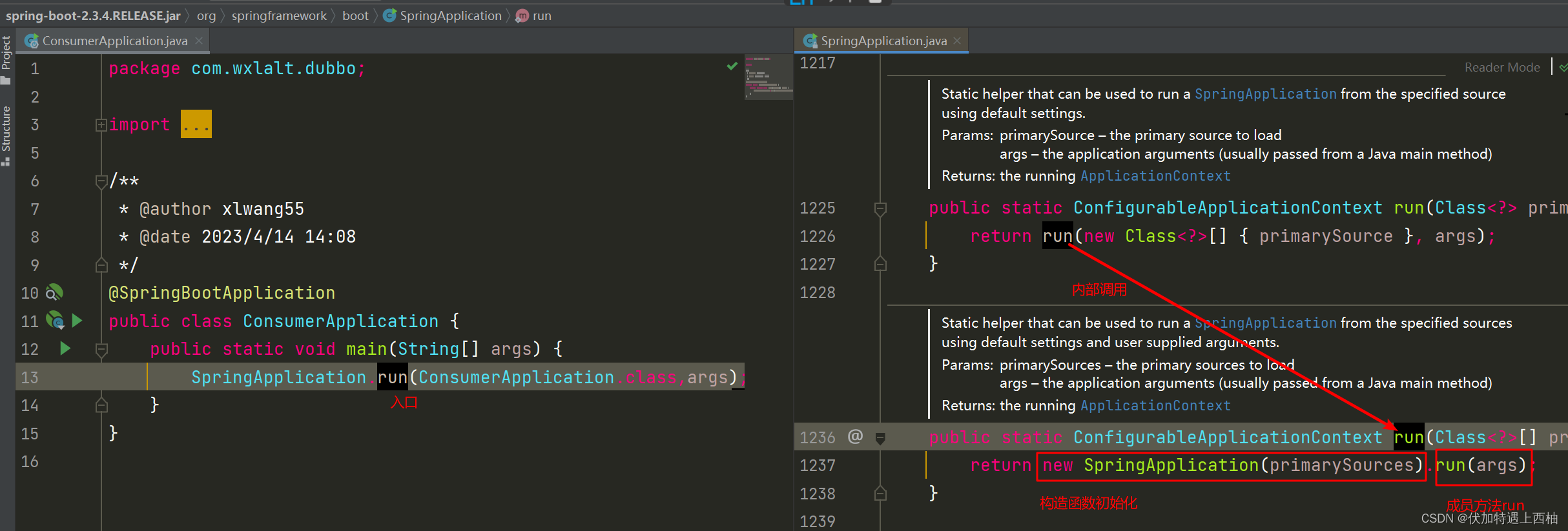Click the @date 2023/4/14 14:08 comment
Image resolution: width=1568 pixels, height=531 pixels.
[247, 237]
